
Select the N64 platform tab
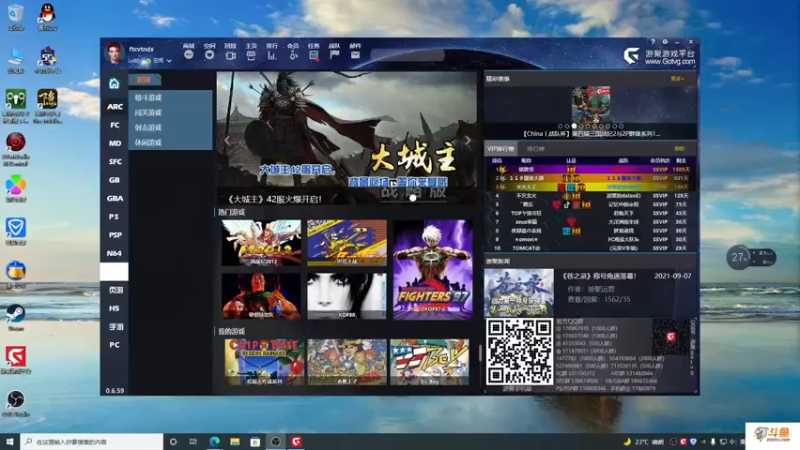pos(114,254)
